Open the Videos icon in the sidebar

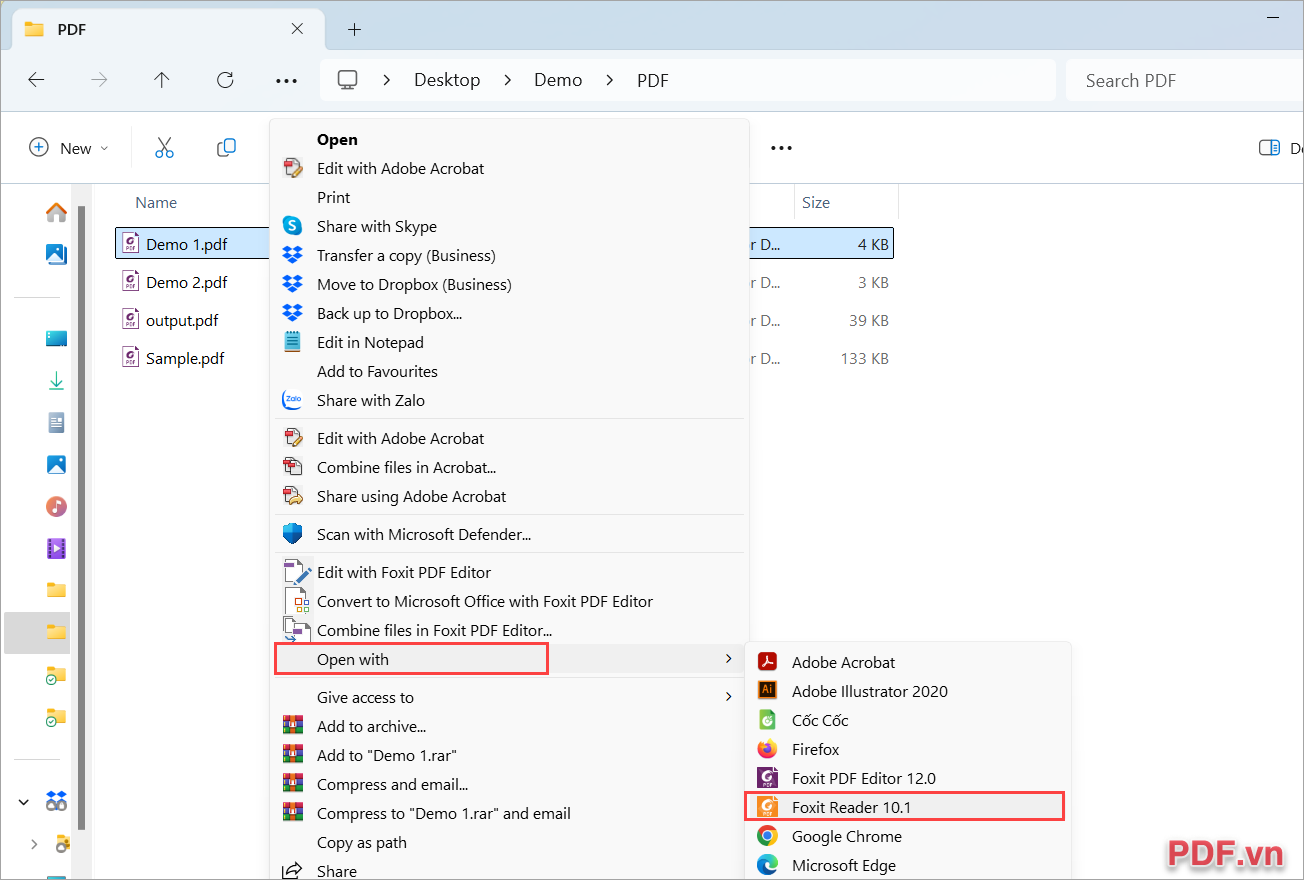click(x=56, y=548)
